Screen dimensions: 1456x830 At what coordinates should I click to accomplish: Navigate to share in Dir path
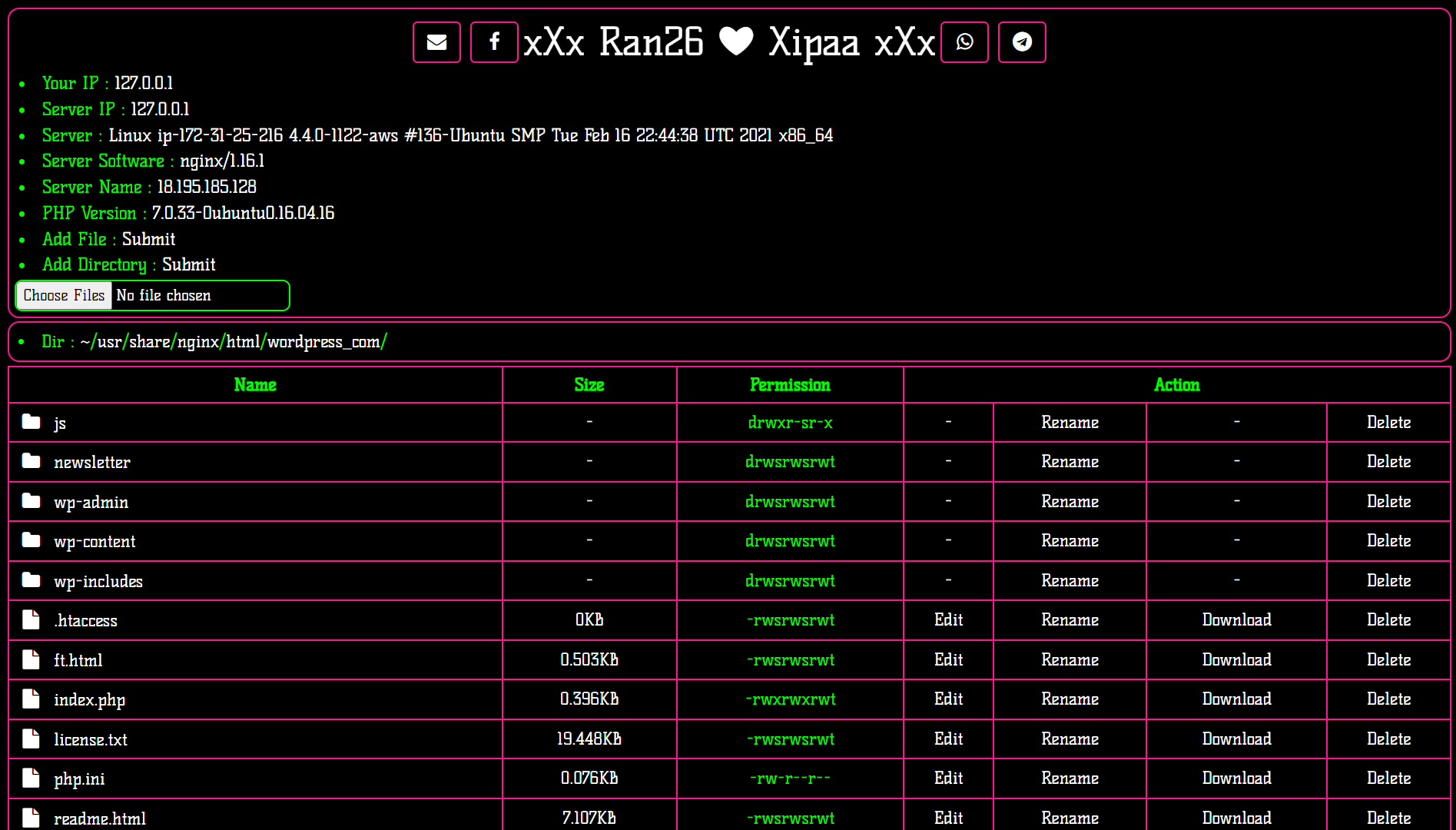click(149, 342)
